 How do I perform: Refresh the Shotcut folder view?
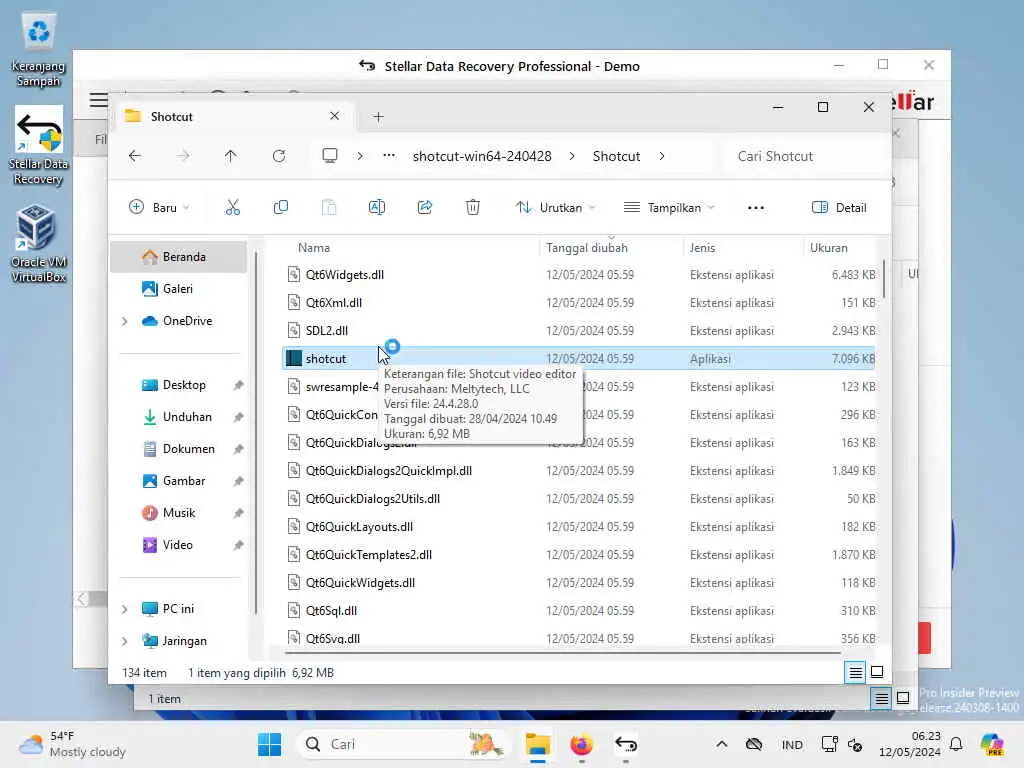pyautogui.click(x=279, y=156)
